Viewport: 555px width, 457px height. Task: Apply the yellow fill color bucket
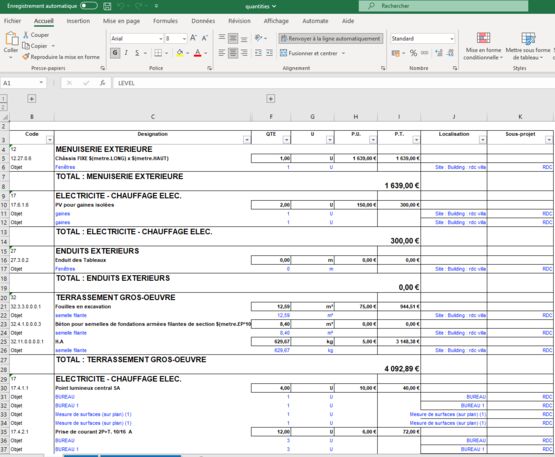tap(180, 53)
